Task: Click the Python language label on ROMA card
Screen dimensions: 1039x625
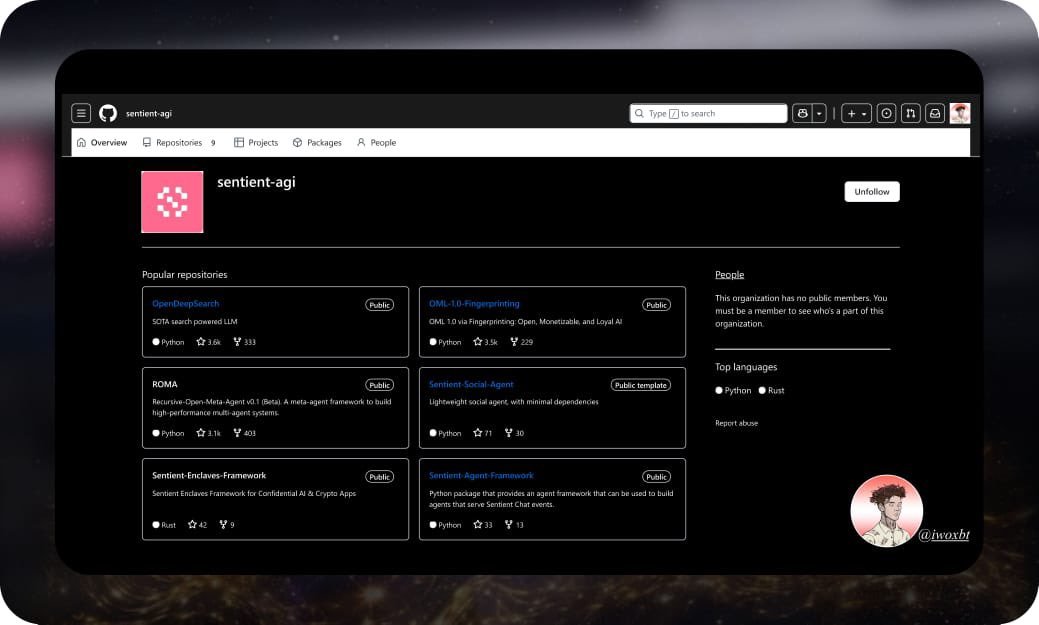Action: [x=168, y=433]
